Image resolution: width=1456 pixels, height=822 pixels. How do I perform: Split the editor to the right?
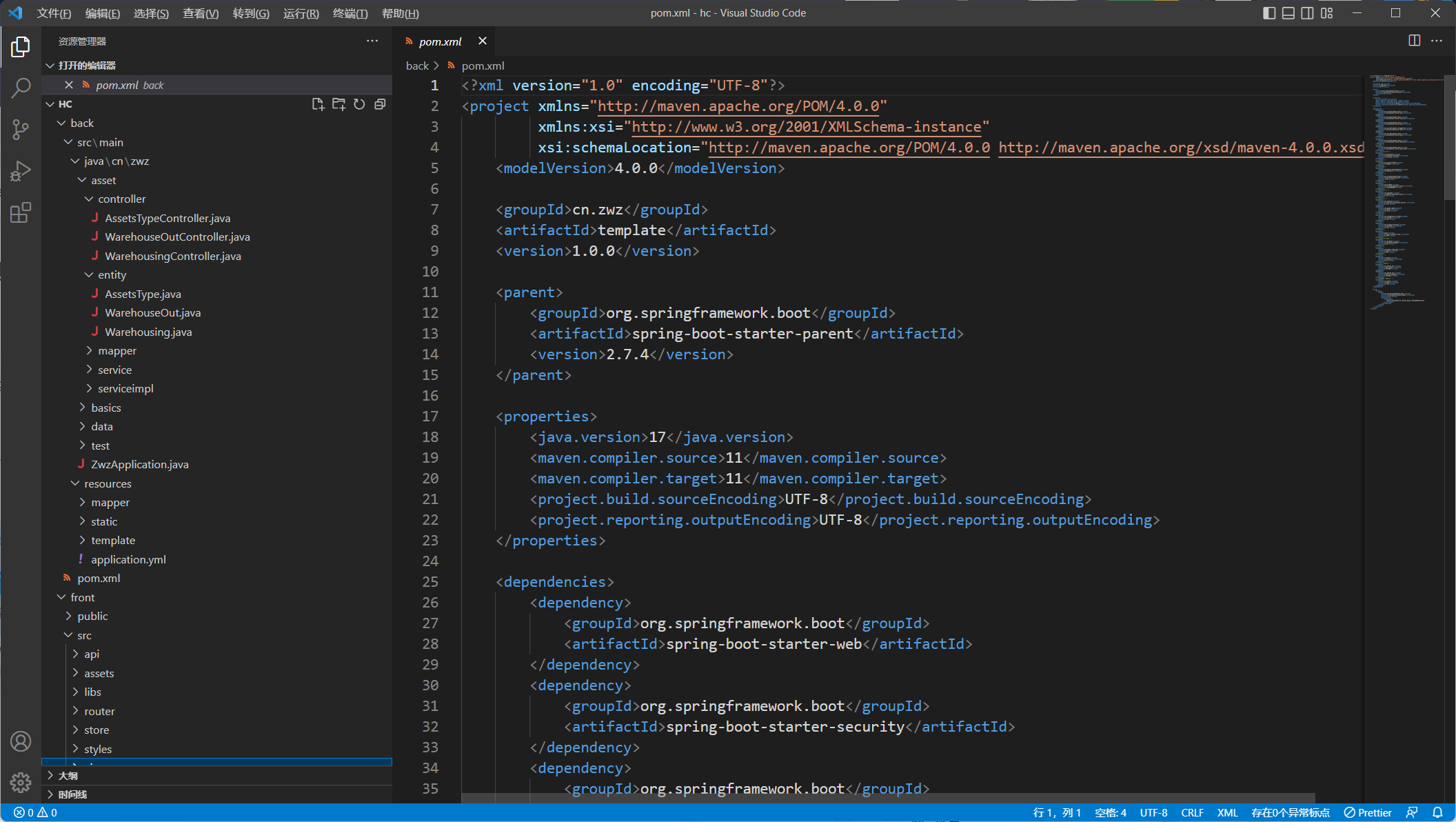click(x=1414, y=41)
